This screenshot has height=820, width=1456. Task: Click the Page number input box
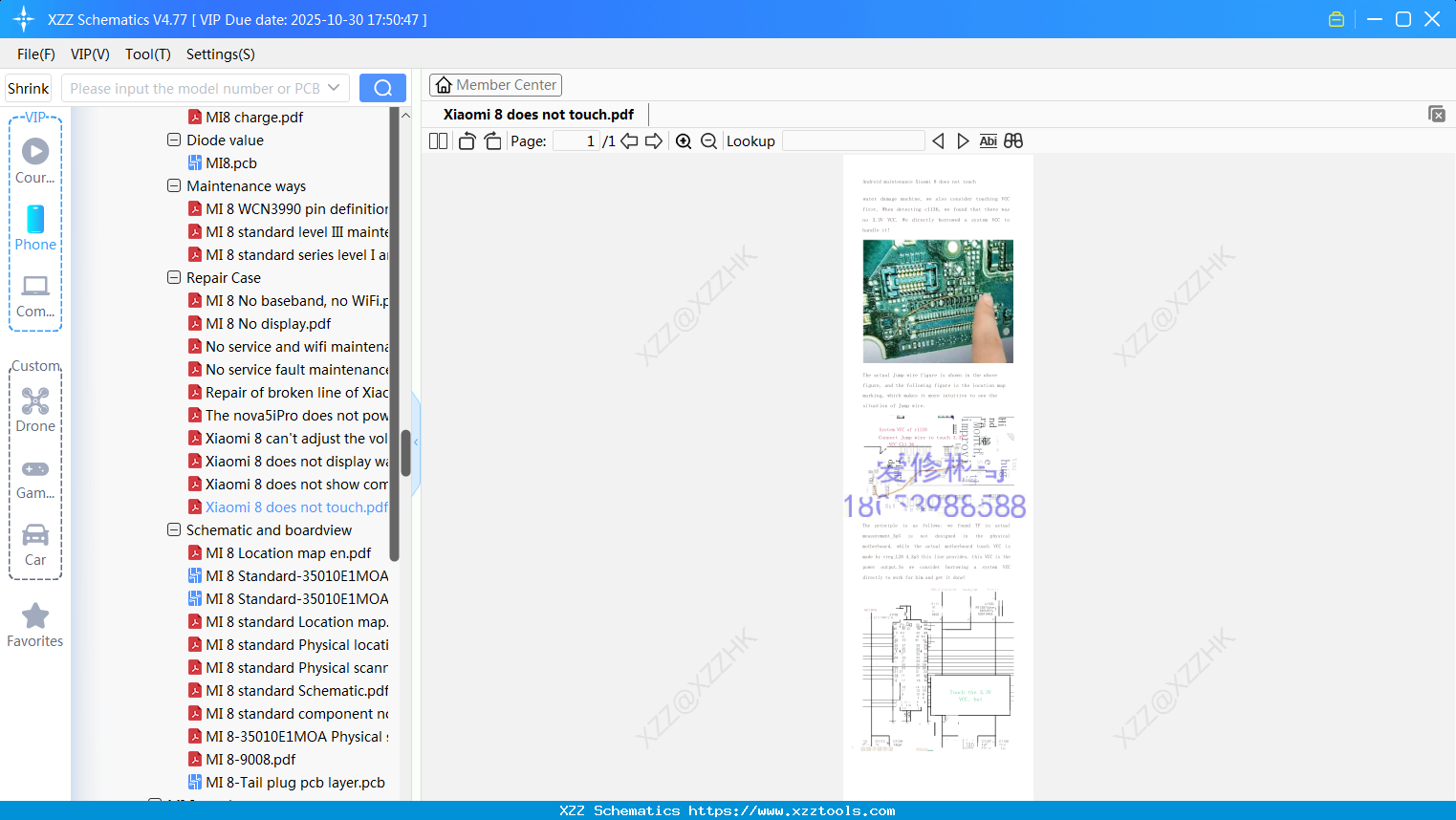tap(576, 141)
